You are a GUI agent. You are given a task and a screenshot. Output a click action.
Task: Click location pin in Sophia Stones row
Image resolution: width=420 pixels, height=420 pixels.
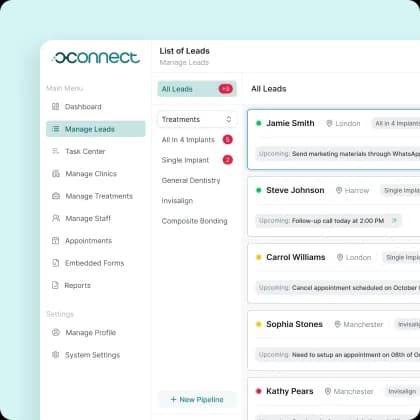[x=337, y=324]
